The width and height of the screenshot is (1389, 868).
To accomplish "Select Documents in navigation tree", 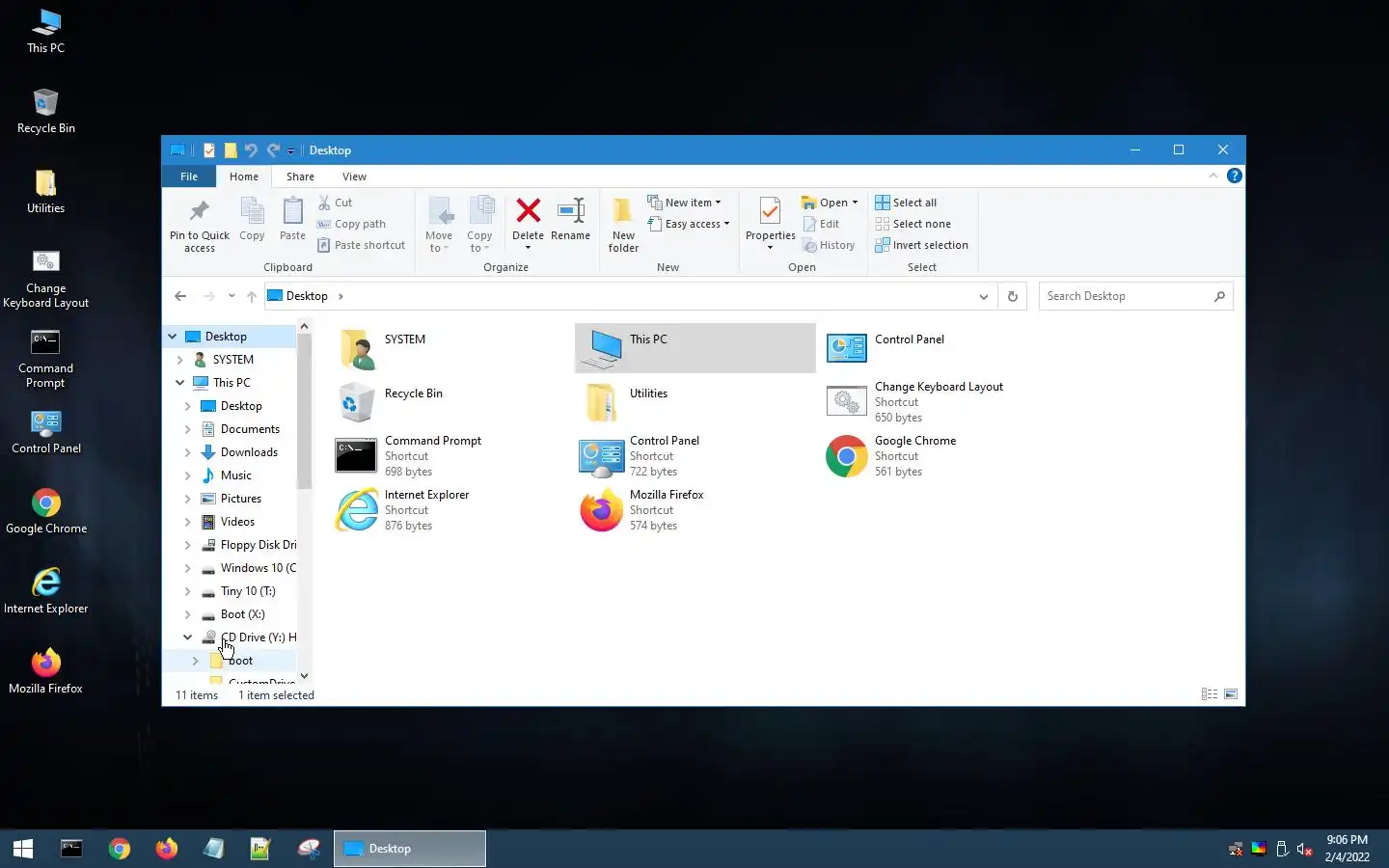I will 250,429.
